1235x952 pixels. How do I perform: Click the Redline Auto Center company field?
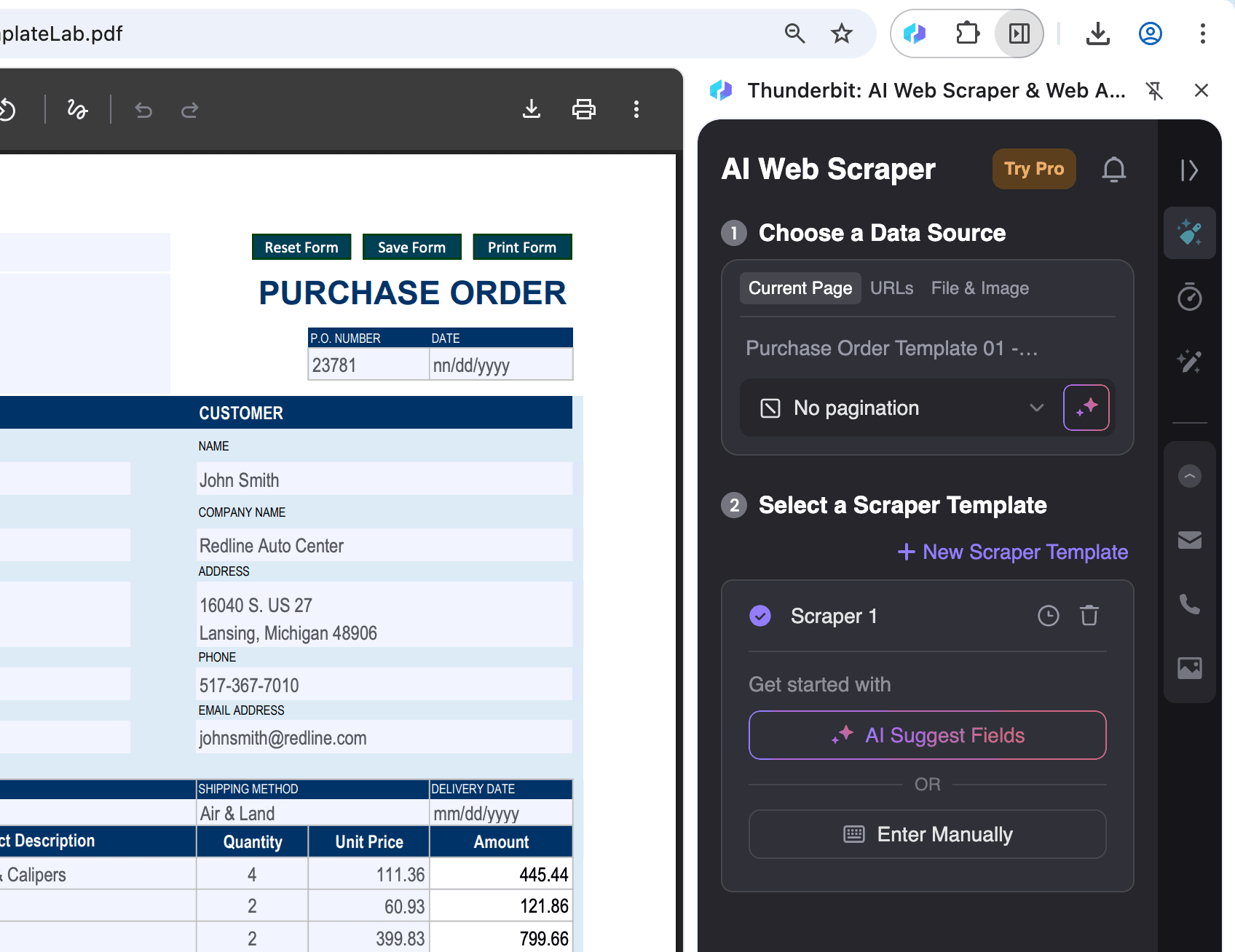384,545
